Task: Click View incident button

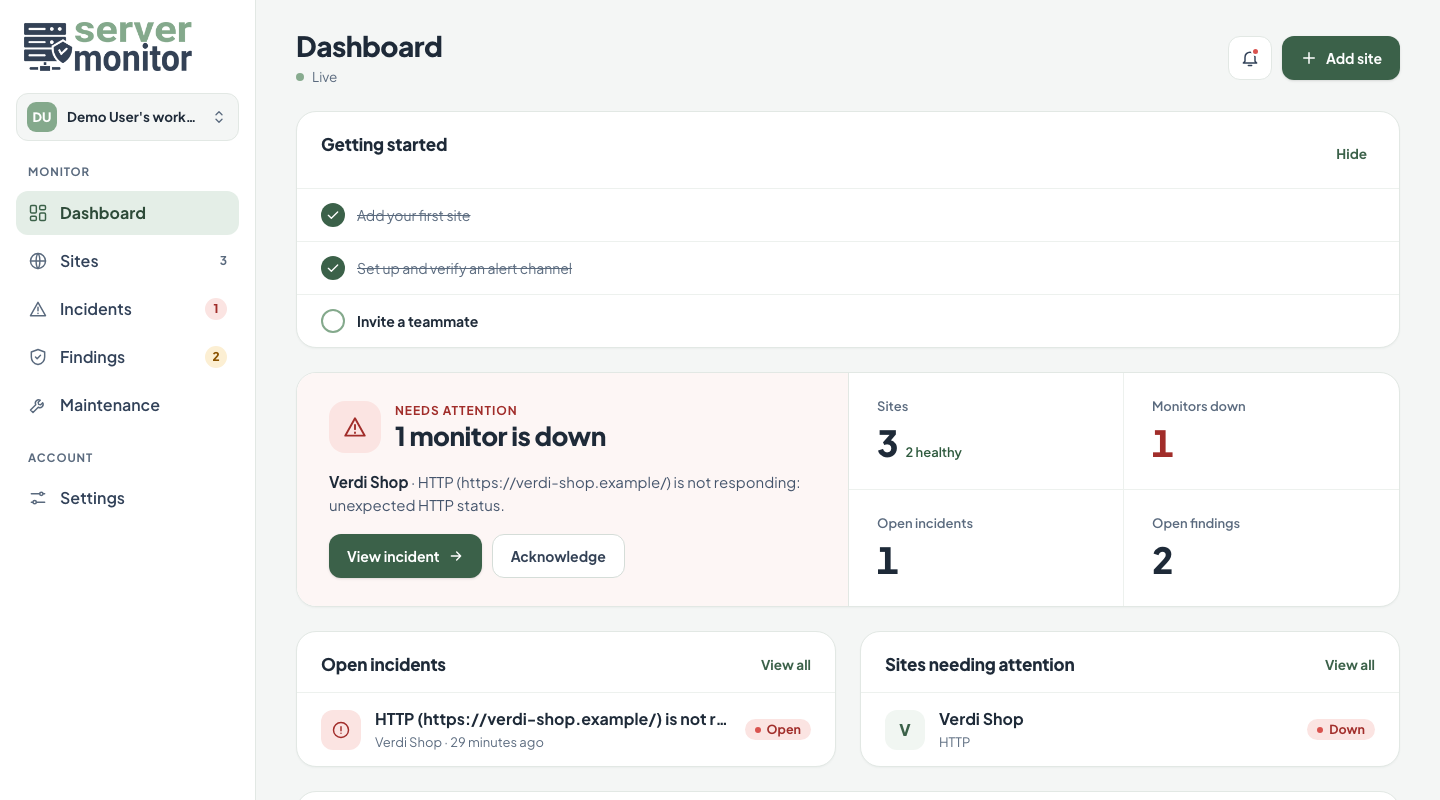Action: point(405,556)
